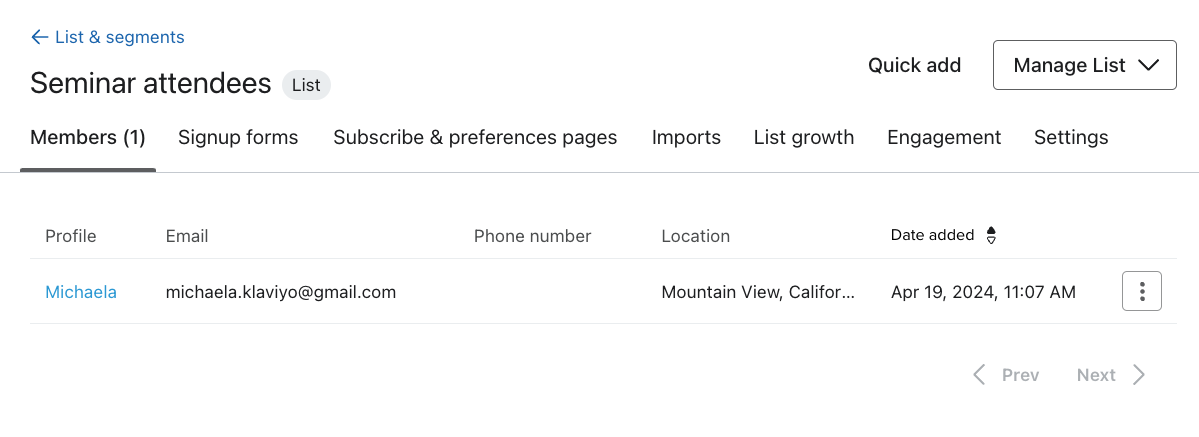Click the Date added sort arrows
The height and width of the screenshot is (437, 1199).
click(x=991, y=236)
